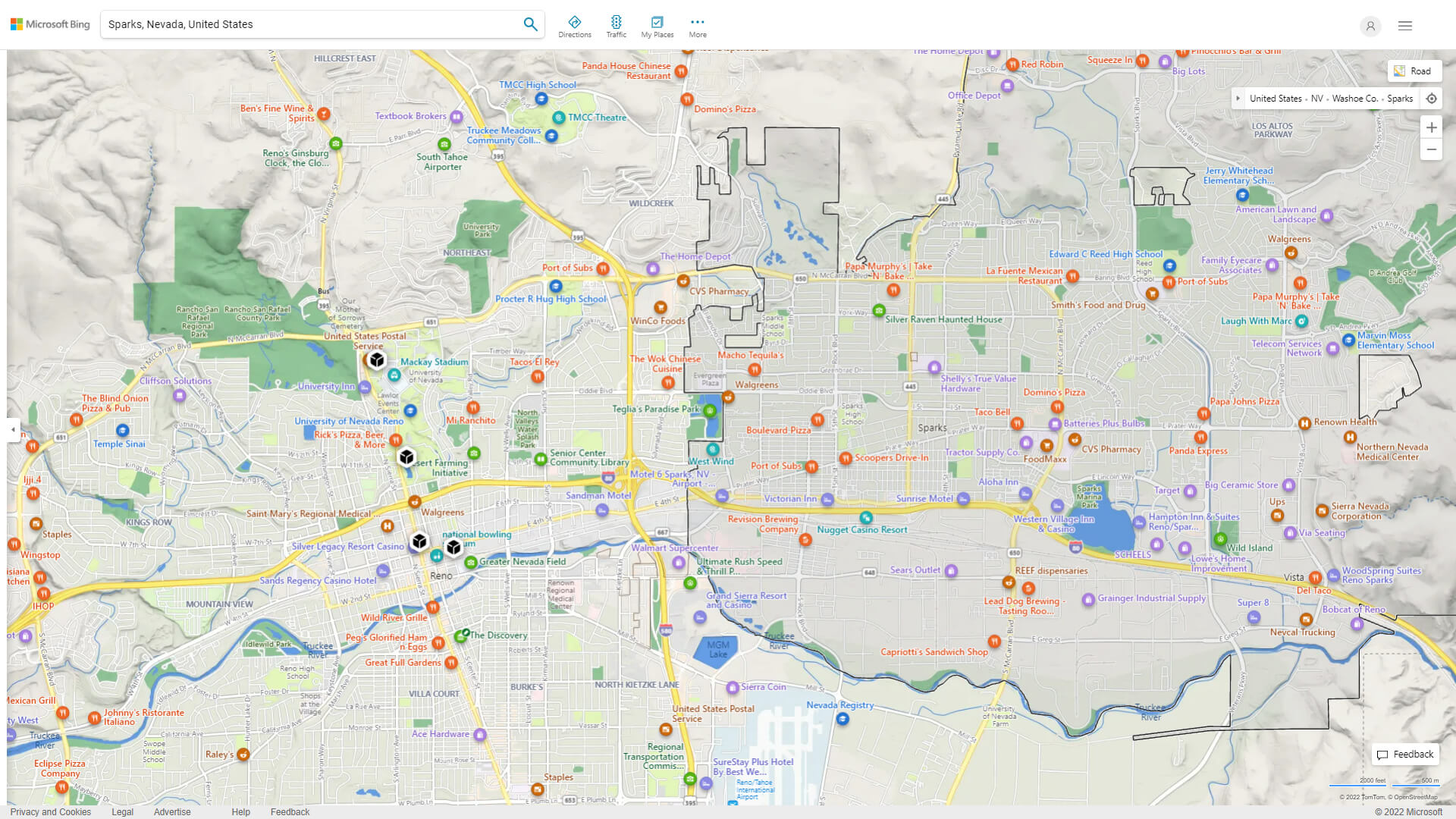Collapse side panel with left-edge chevron

click(x=12, y=430)
